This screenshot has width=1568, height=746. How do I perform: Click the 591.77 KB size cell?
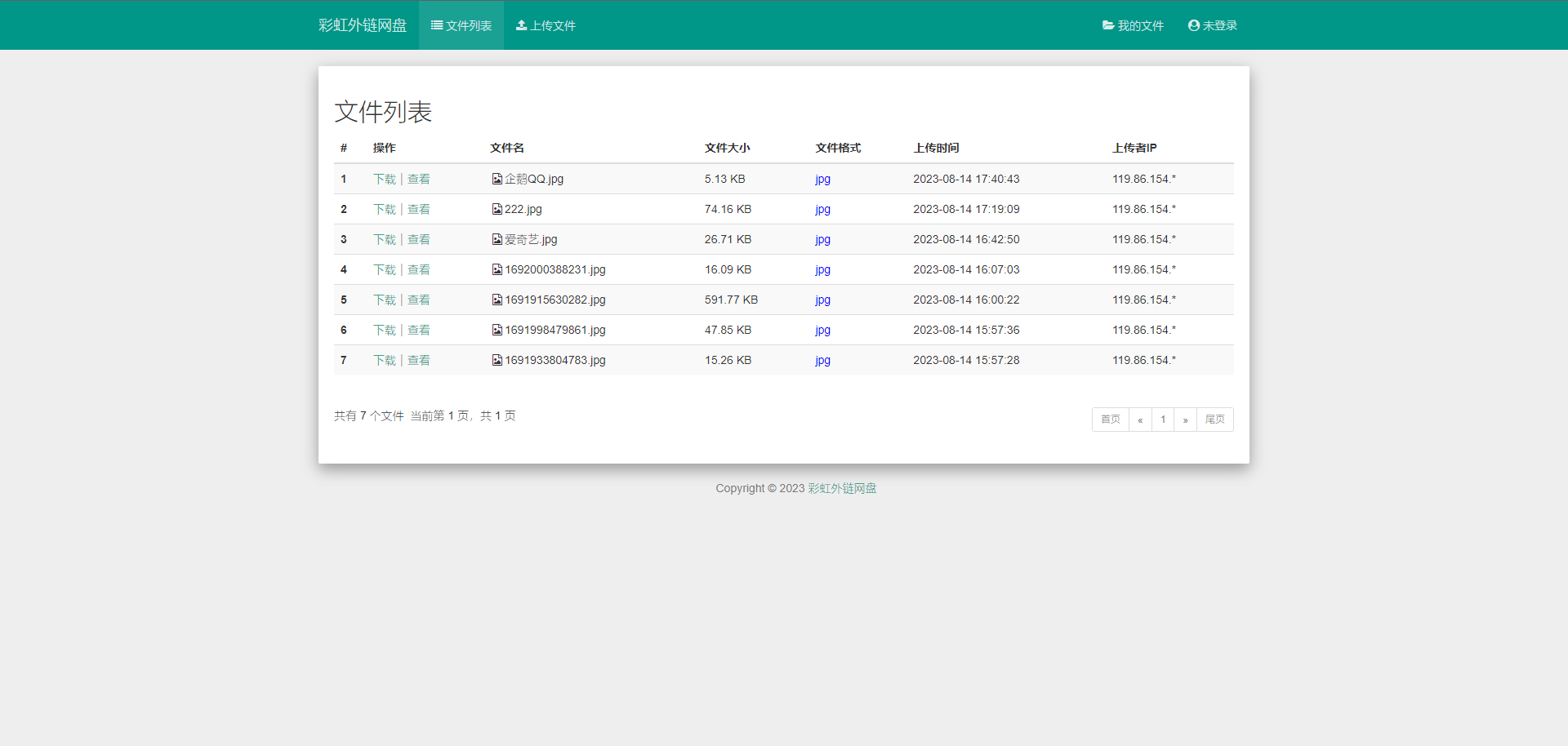[x=732, y=300]
